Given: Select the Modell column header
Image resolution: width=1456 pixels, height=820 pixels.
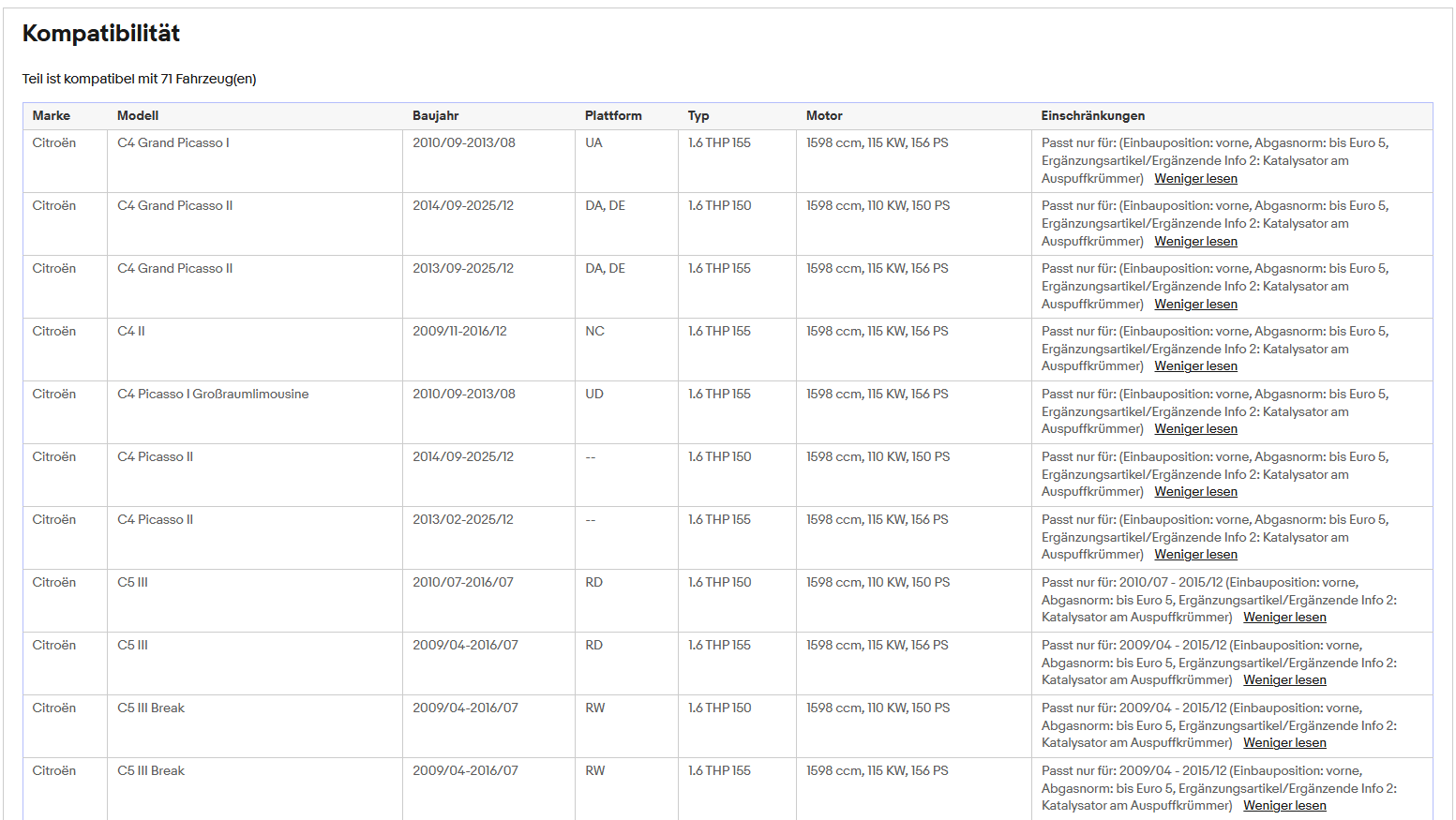Looking at the screenshot, I should (x=138, y=116).
